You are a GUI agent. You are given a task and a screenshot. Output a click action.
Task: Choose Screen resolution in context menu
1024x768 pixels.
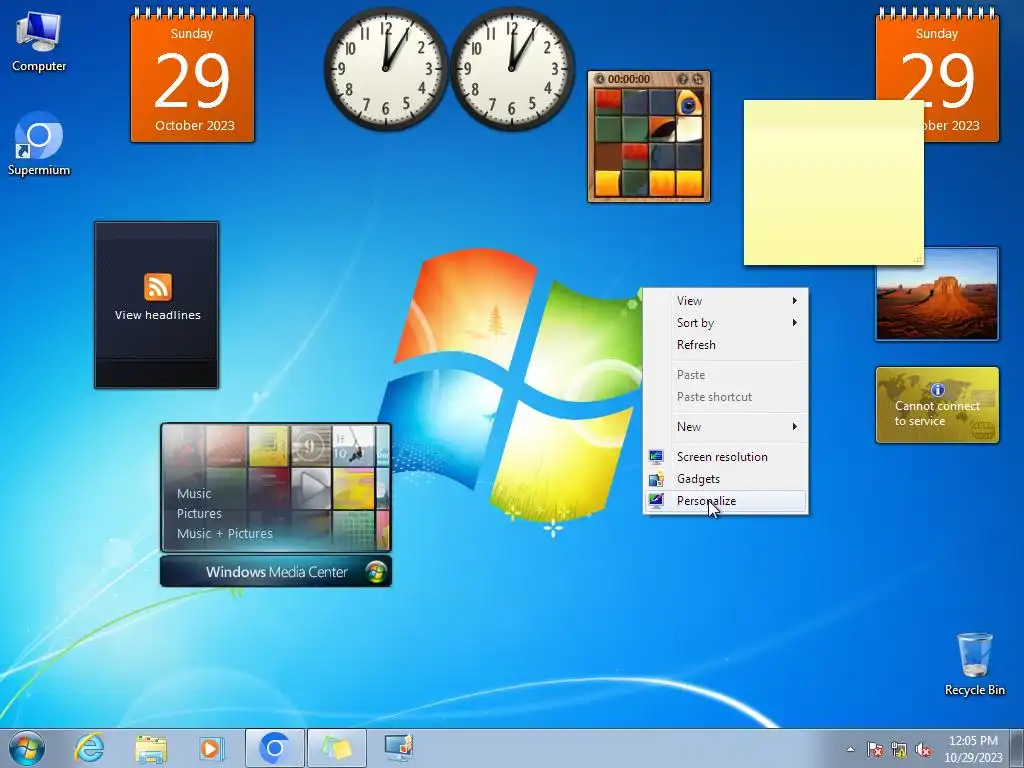tap(725, 457)
